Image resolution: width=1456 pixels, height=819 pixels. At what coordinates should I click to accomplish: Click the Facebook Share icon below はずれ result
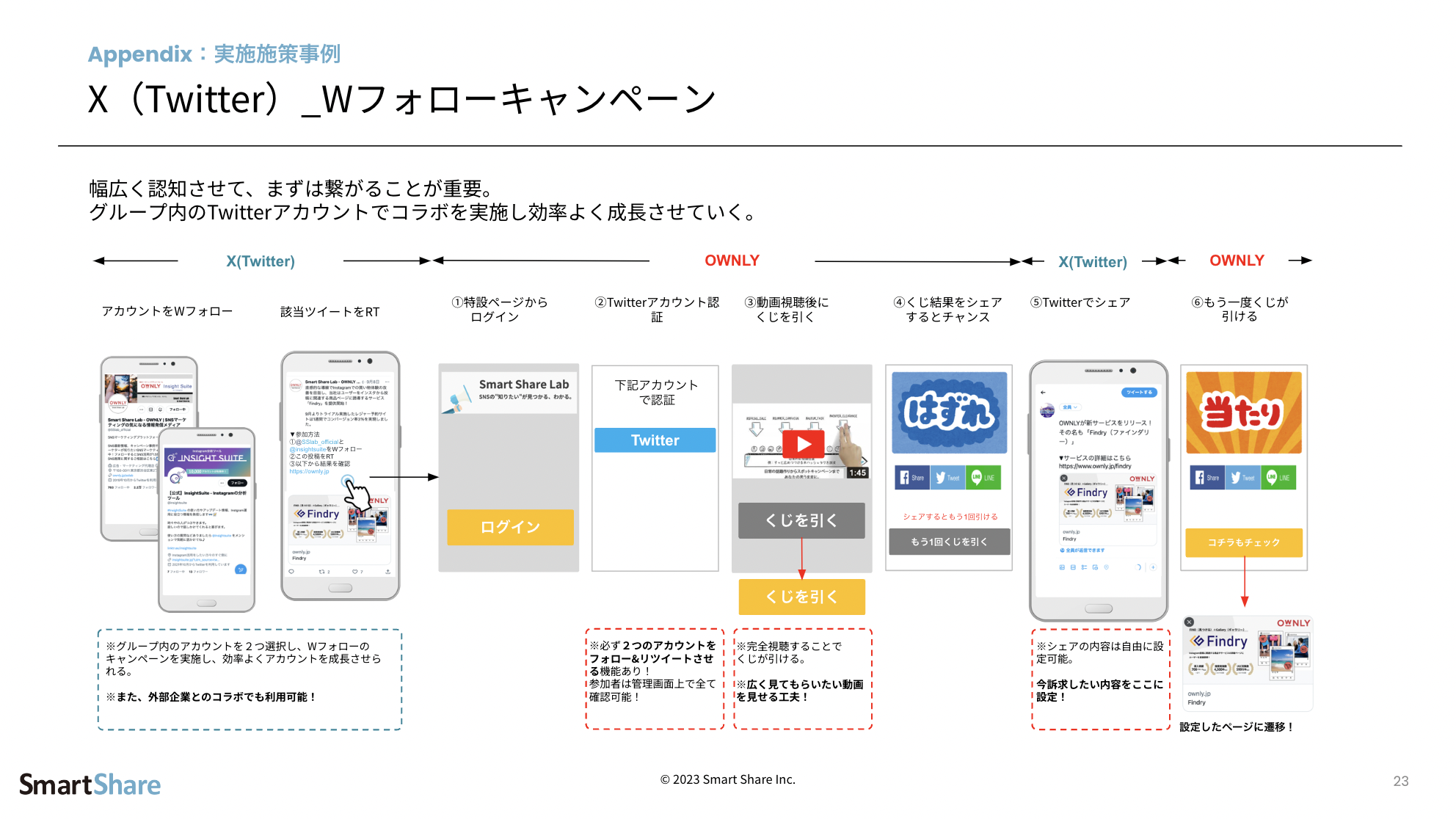(x=912, y=478)
